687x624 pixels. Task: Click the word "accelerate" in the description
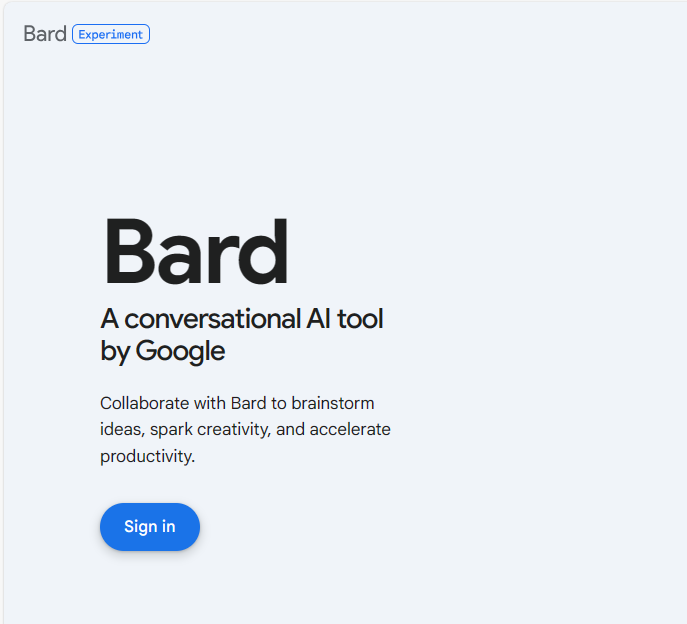(350, 430)
